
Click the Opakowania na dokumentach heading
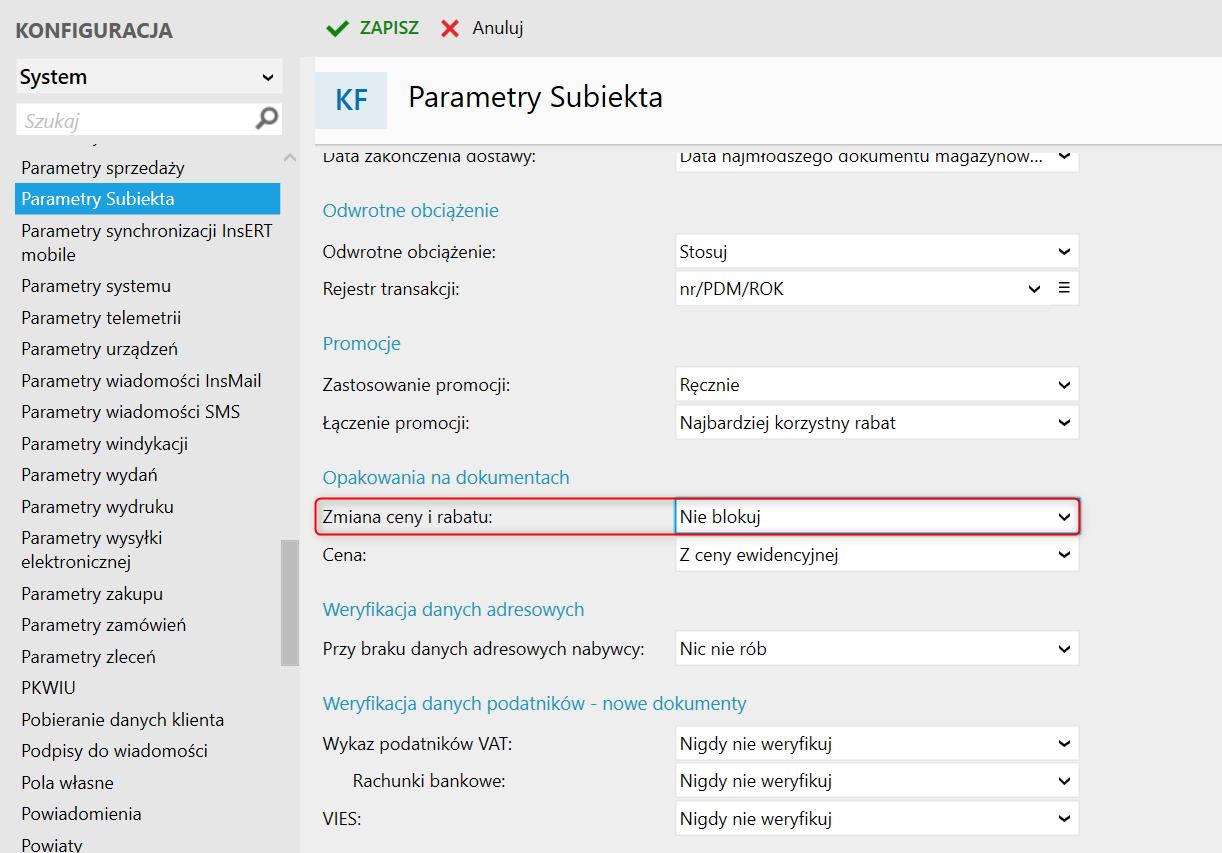coord(445,477)
